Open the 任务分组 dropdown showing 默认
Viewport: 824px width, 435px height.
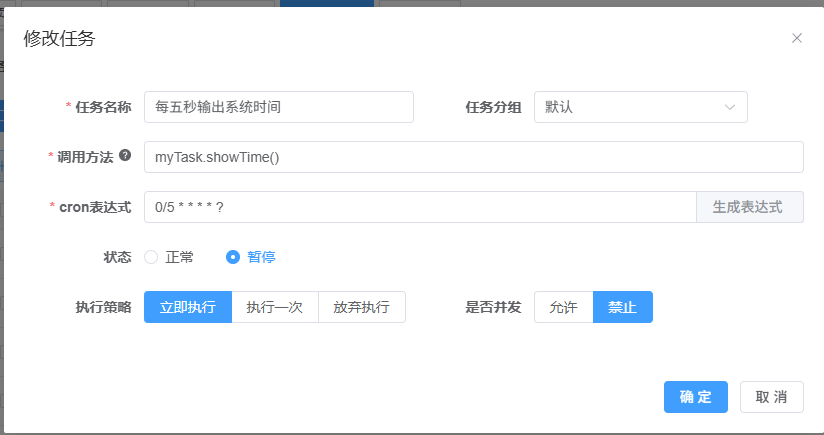click(x=640, y=107)
